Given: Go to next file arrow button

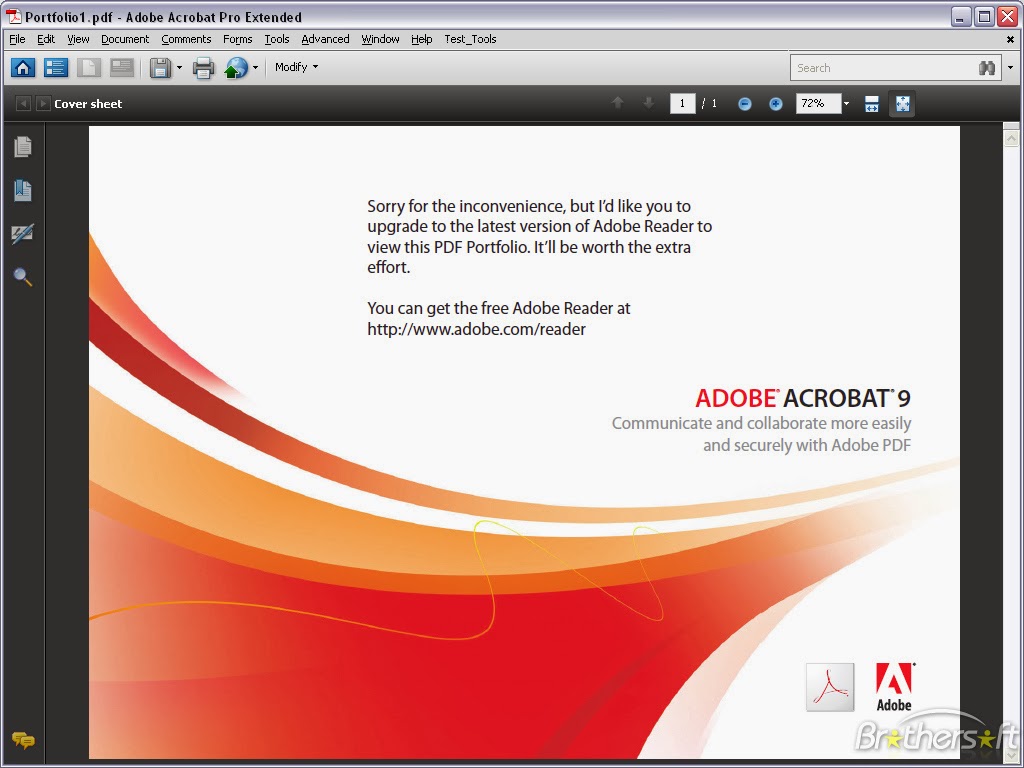Looking at the screenshot, I should click(42, 103).
